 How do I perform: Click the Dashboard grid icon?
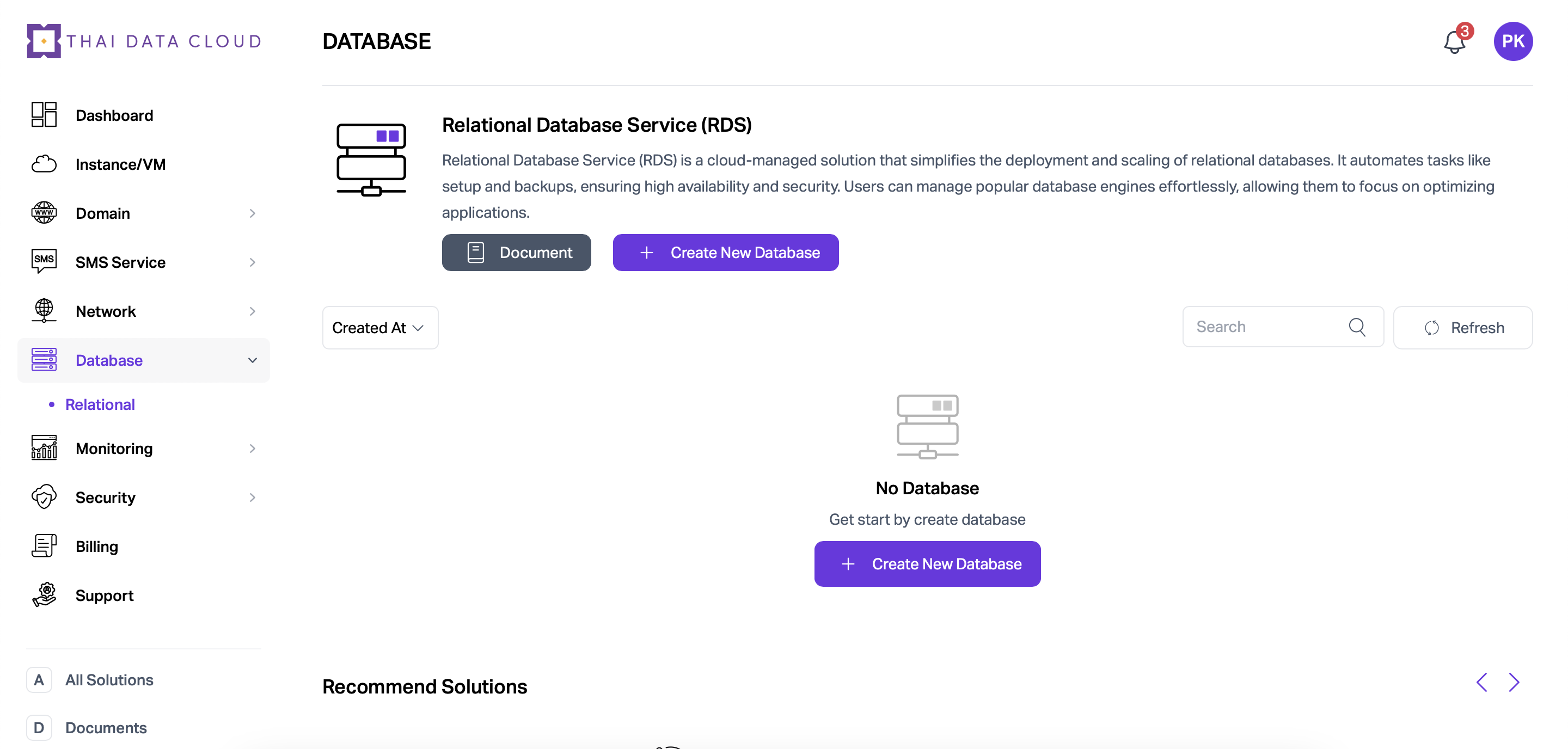click(44, 114)
